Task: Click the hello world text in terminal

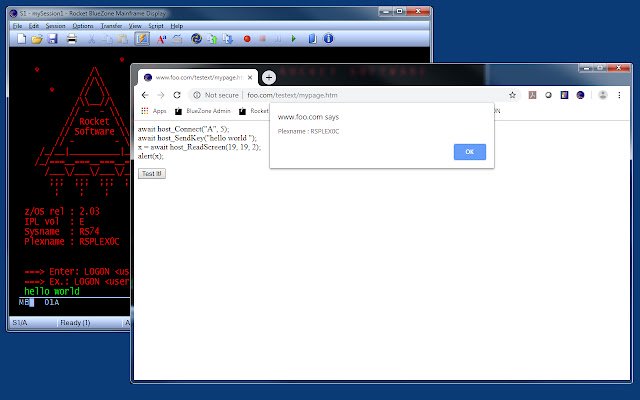Action: (52, 291)
